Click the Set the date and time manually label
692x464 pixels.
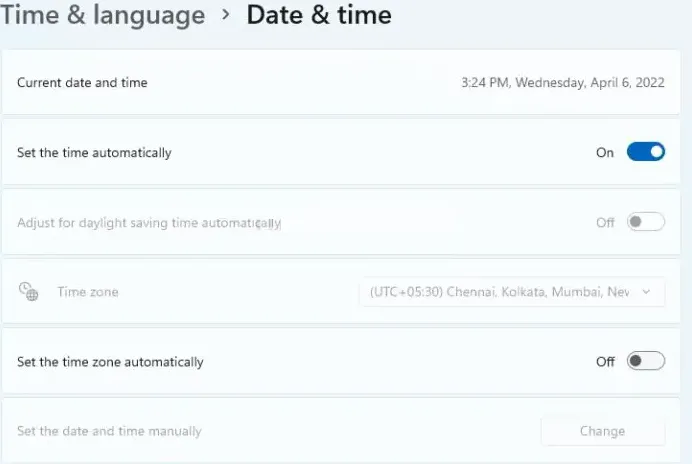click(109, 431)
